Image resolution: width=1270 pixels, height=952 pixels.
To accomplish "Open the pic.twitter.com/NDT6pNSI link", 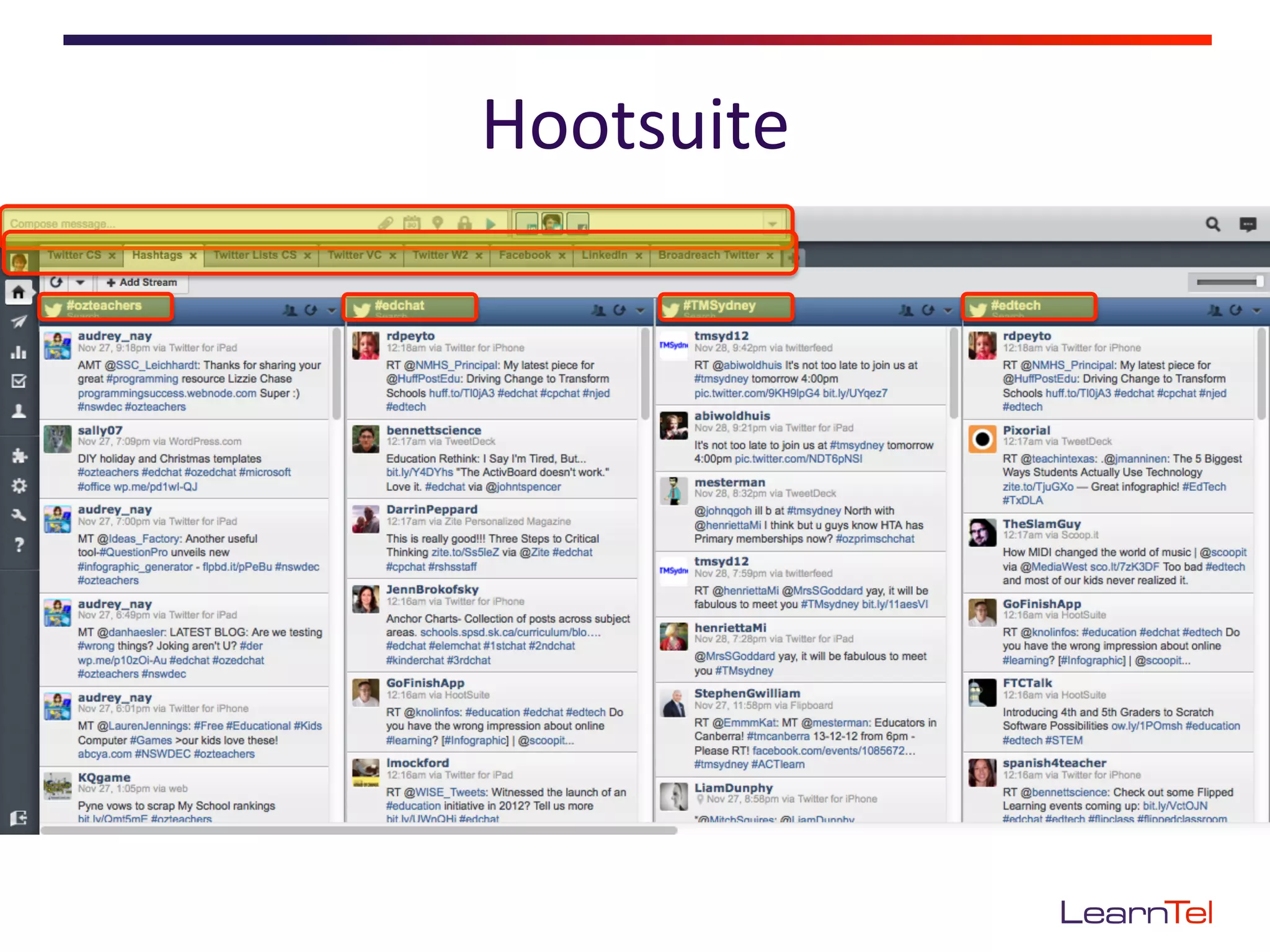I will [x=798, y=459].
